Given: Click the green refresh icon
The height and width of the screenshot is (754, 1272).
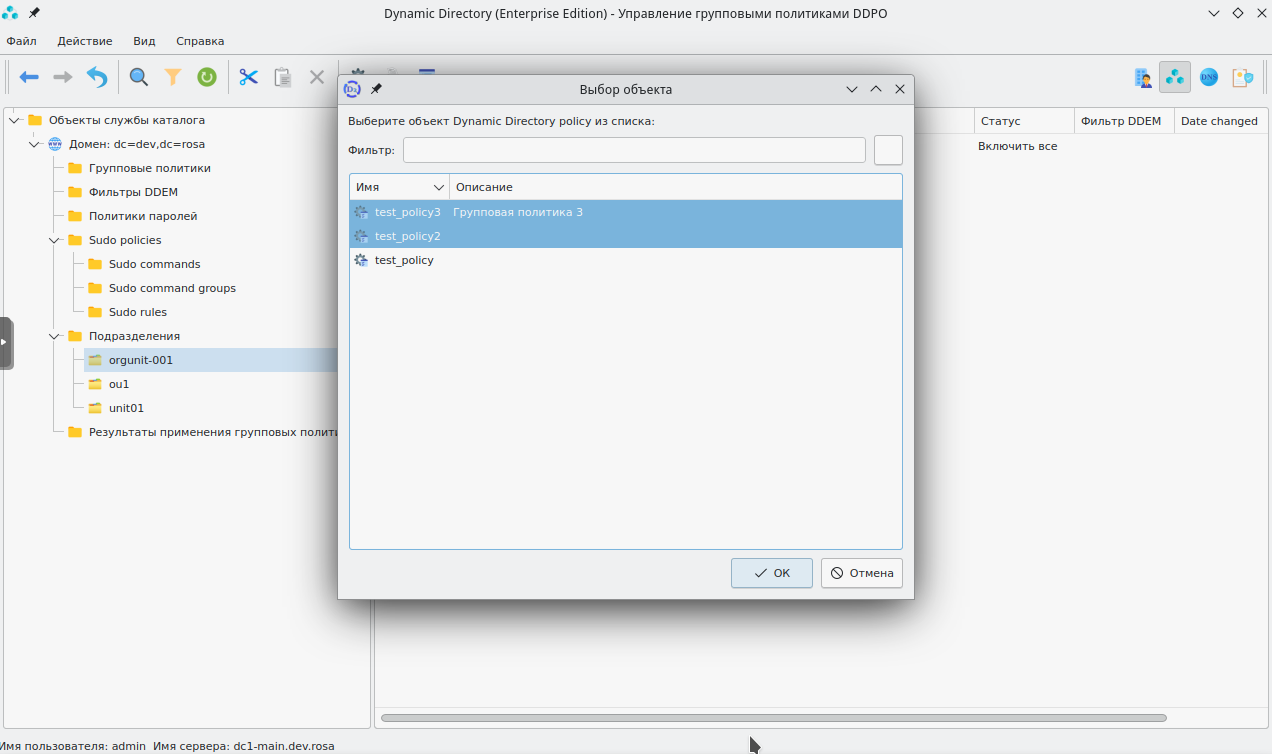Looking at the screenshot, I should point(207,77).
